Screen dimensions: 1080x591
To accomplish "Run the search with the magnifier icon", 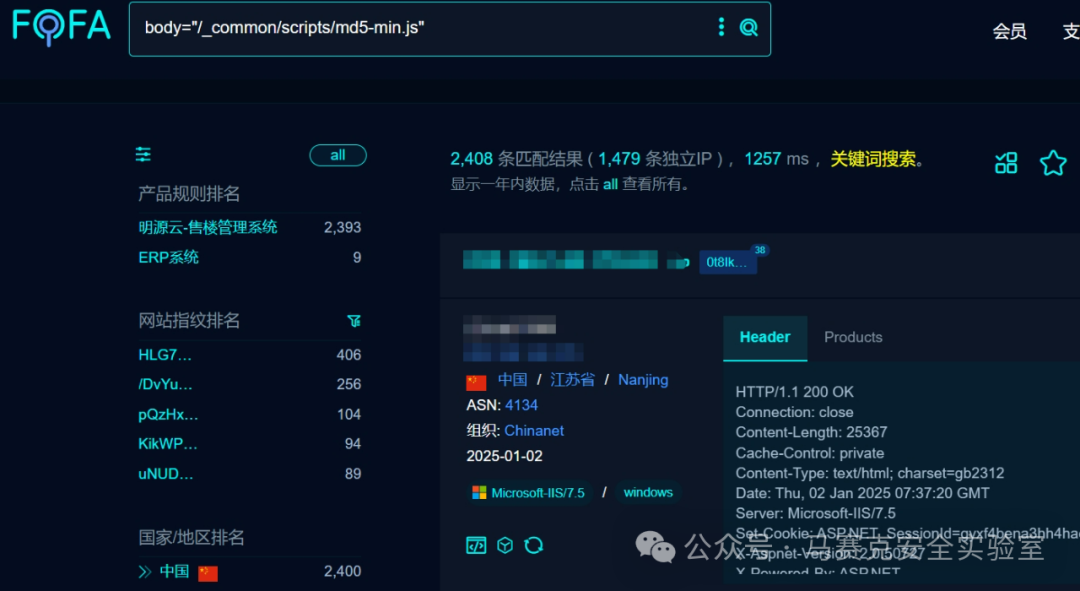I will pos(749,27).
